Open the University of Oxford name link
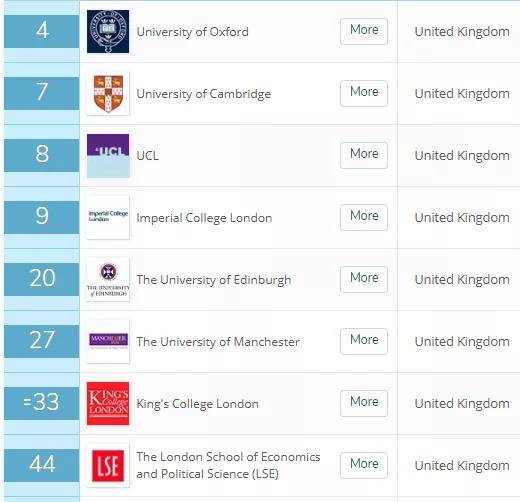This screenshot has width=520, height=502. [x=192, y=32]
